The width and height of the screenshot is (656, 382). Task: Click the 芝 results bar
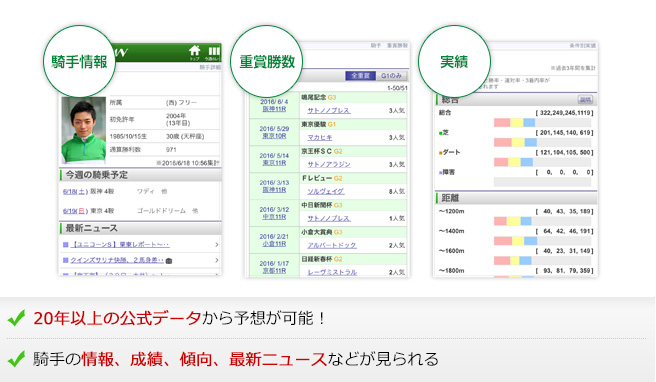[542, 142]
